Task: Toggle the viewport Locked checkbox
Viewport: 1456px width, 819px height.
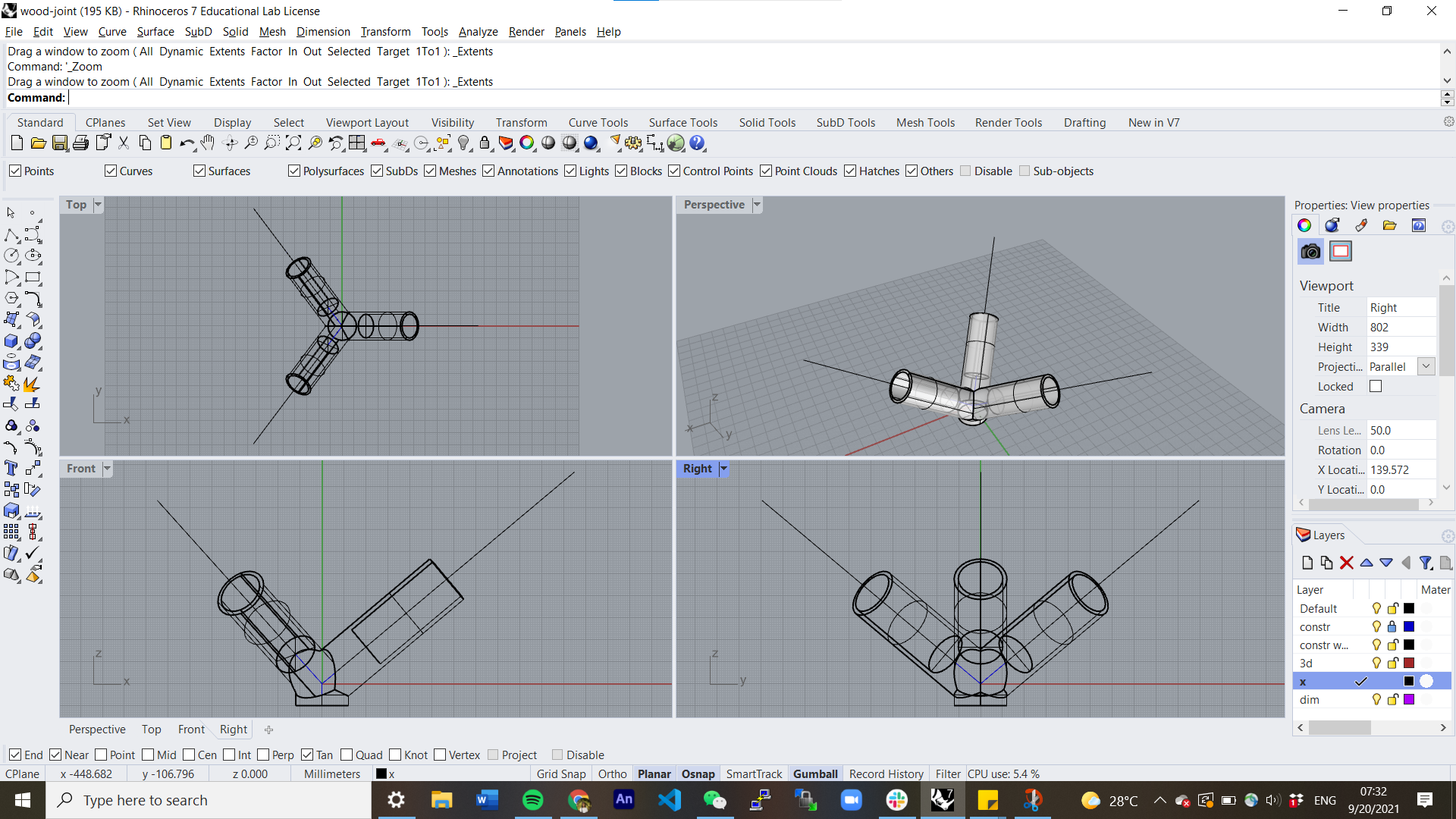Action: pyautogui.click(x=1376, y=387)
